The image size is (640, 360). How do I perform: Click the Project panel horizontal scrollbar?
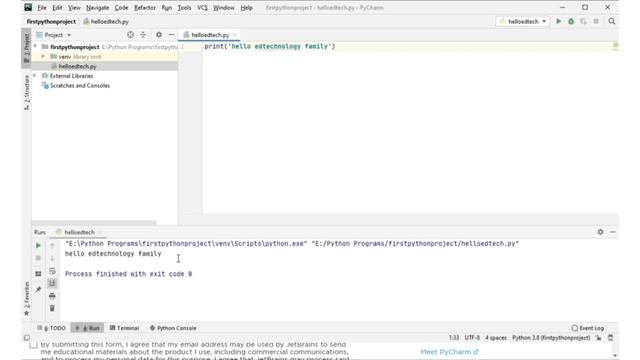[94, 223]
